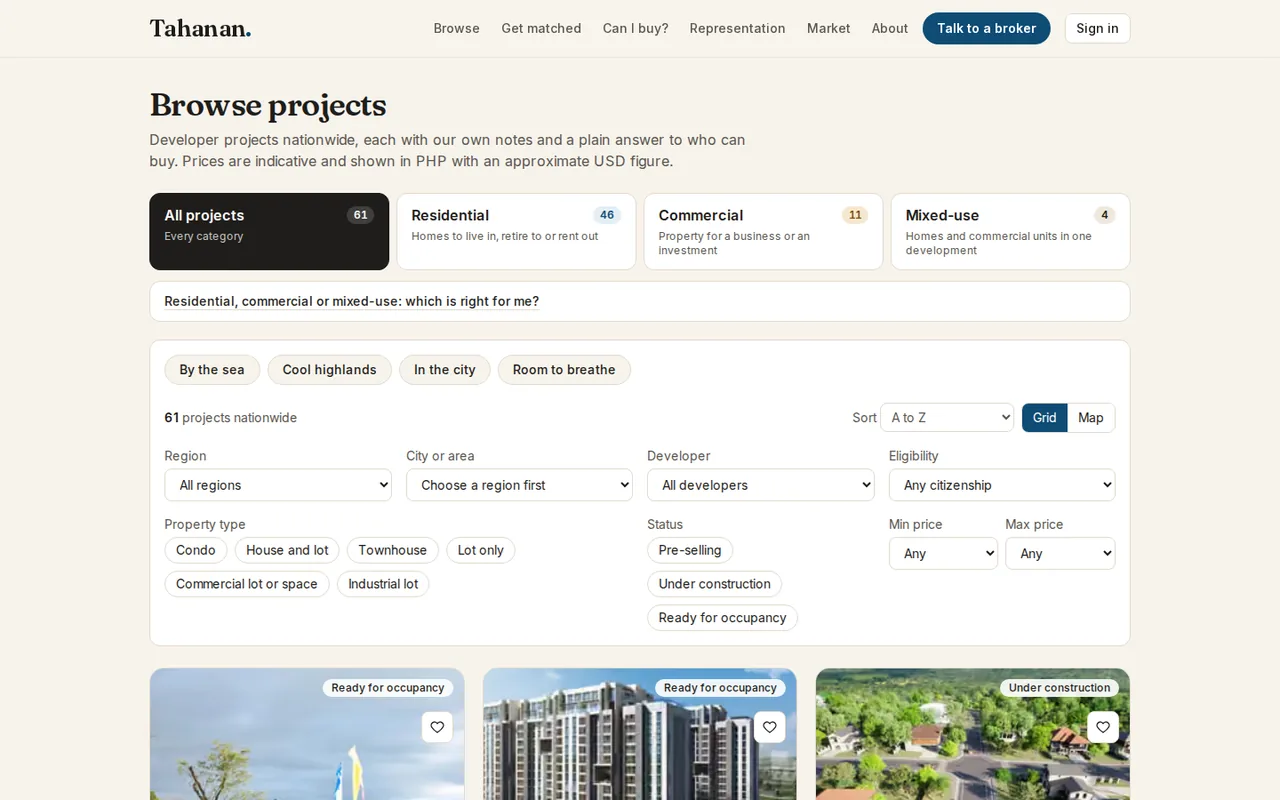The height and width of the screenshot is (800, 1280).
Task: Click heart icon on Under construction project
Action: [1103, 727]
